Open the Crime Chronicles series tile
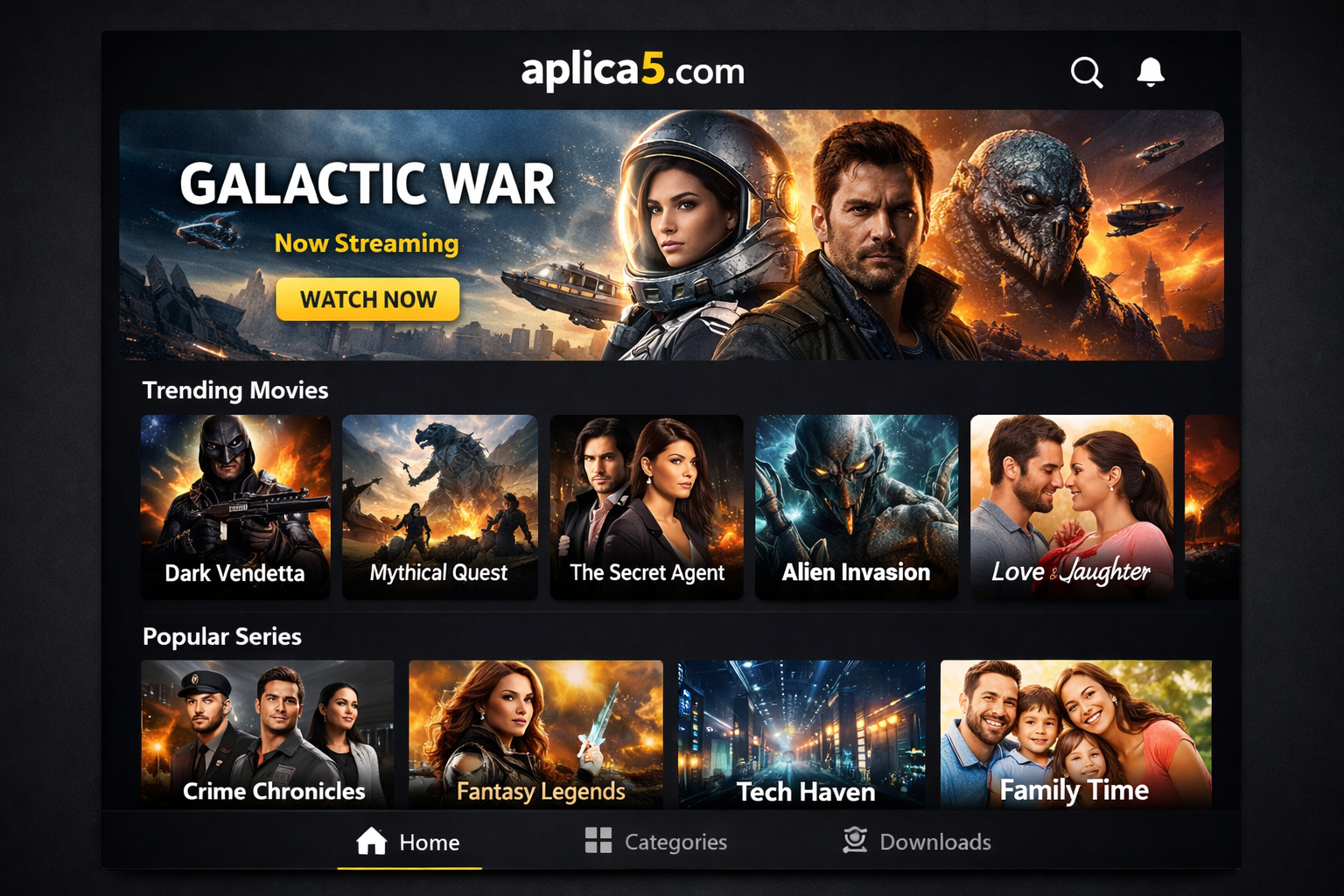The width and height of the screenshot is (1344, 896). click(x=268, y=734)
